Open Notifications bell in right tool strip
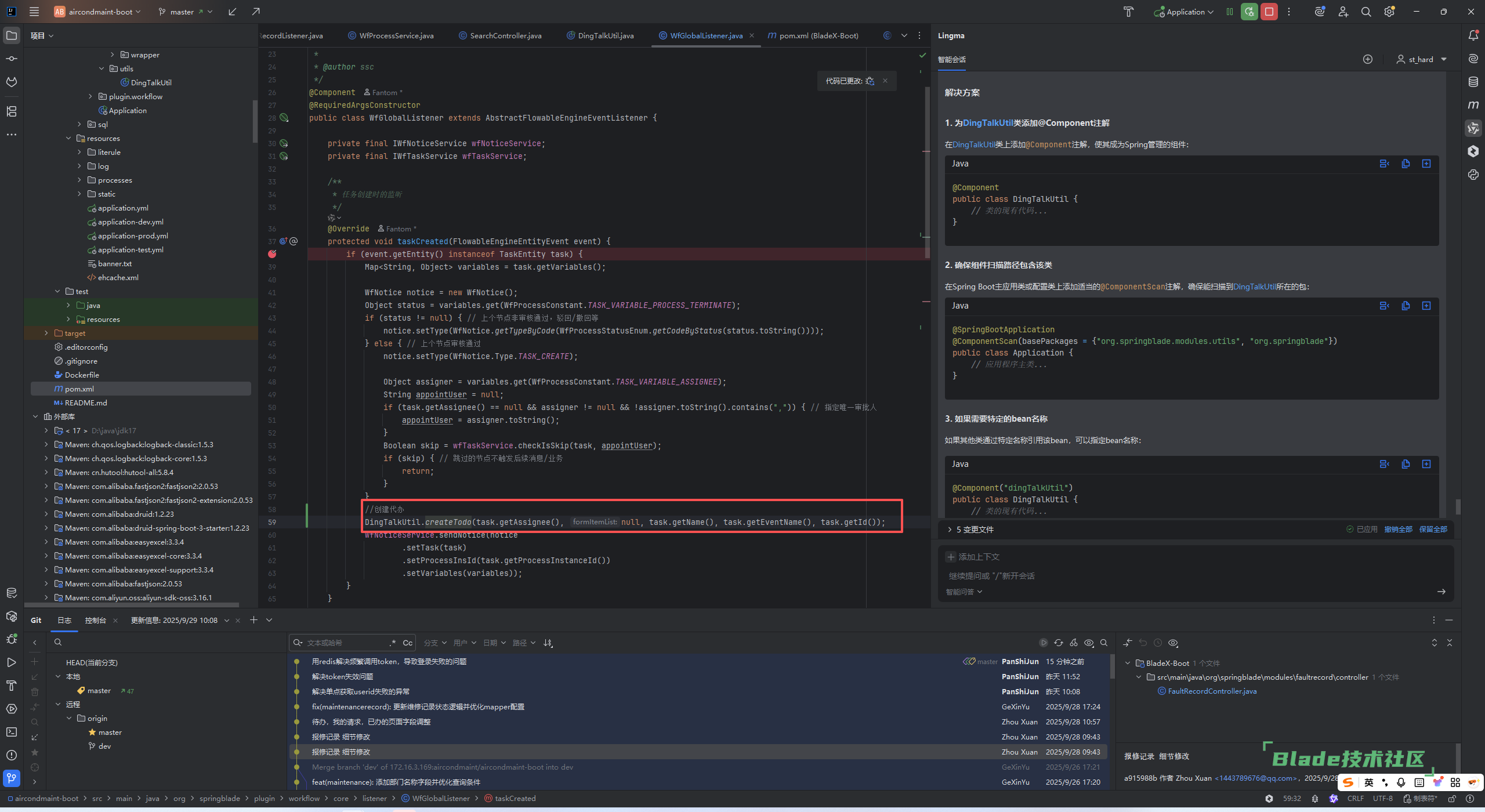This screenshot has width=1485, height=812. click(x=1473, y=35)
